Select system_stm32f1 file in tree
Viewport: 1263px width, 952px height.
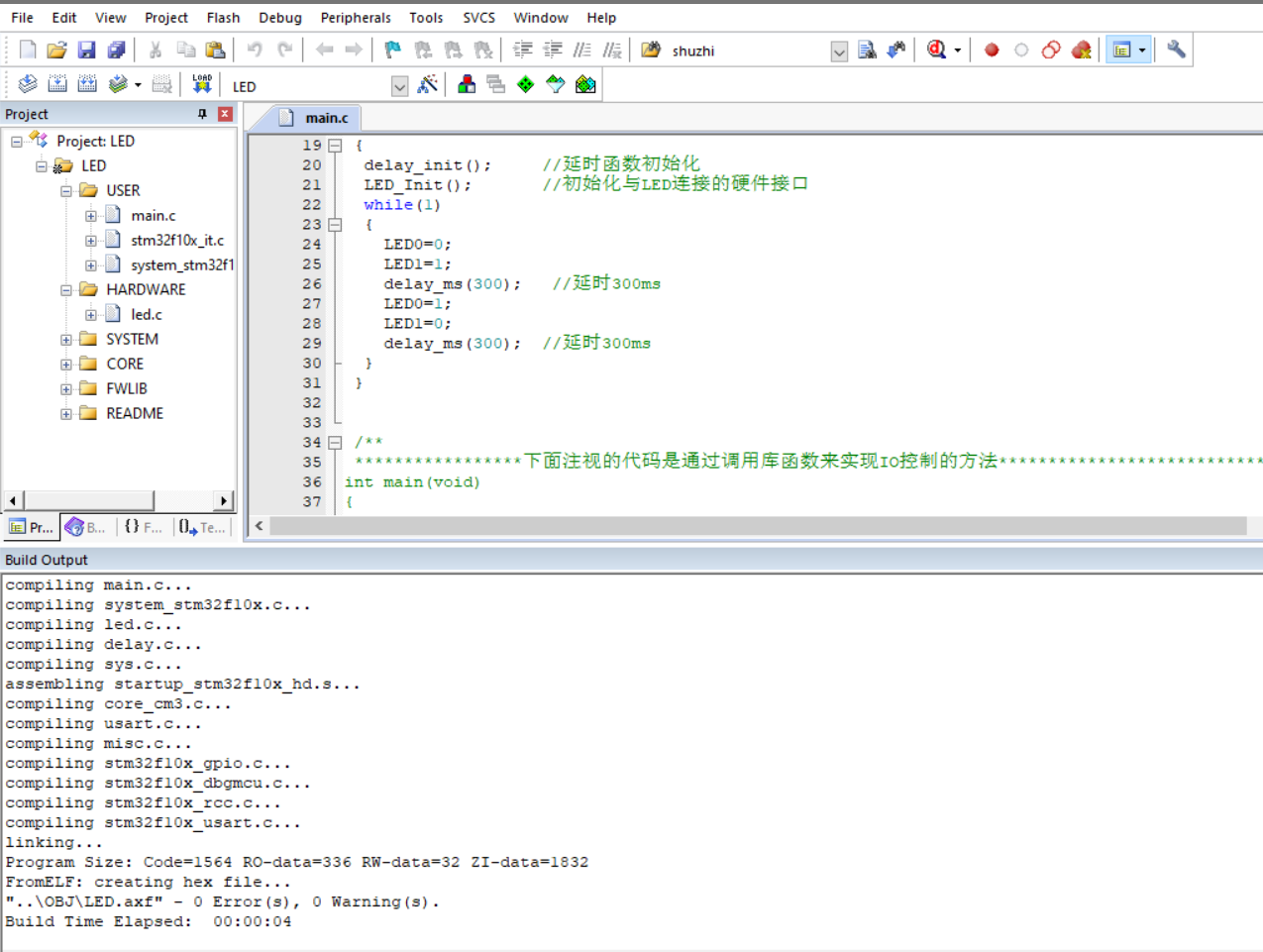[x=182, y=265]
